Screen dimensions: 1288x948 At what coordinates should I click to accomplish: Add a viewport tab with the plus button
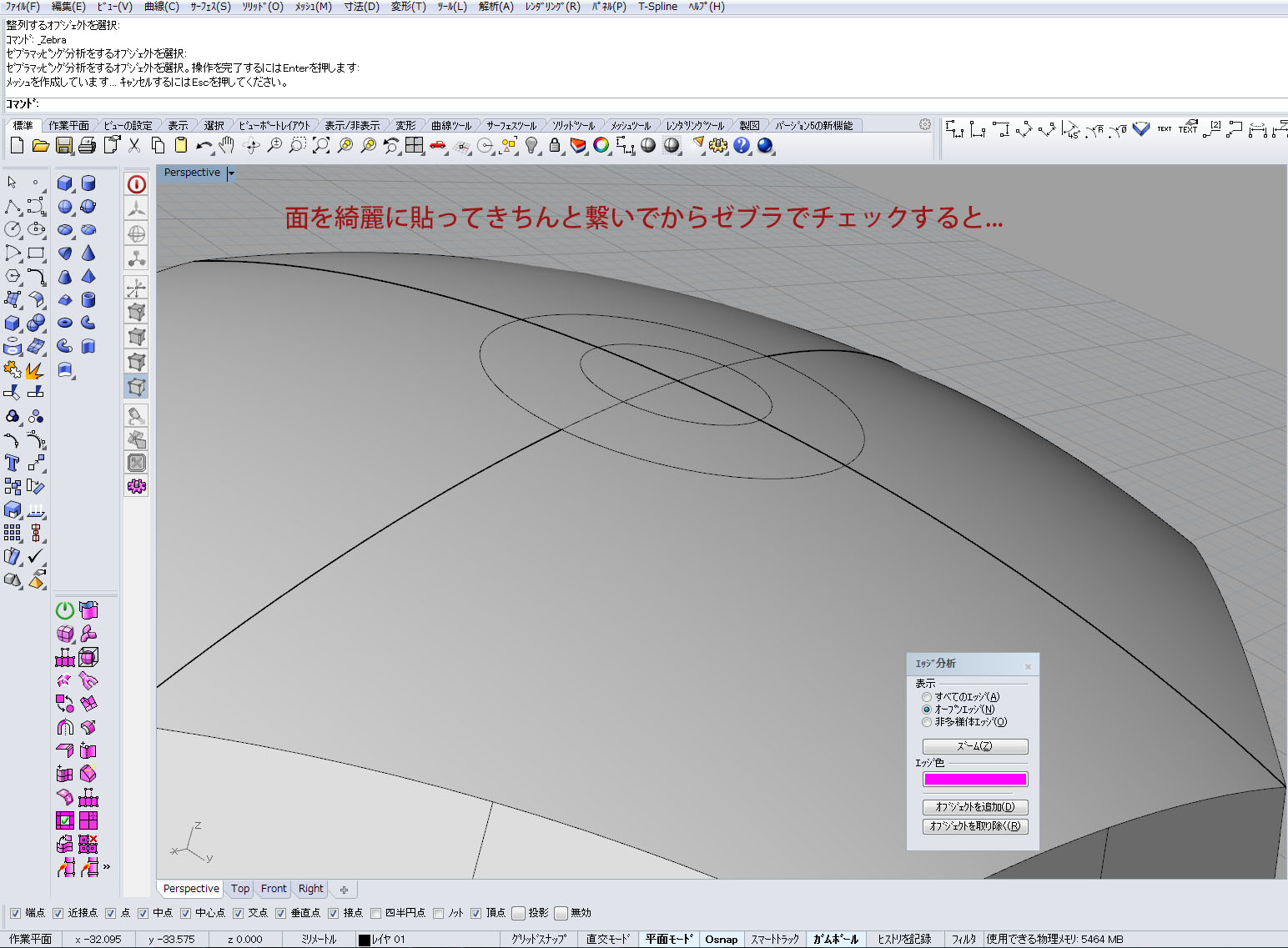tap(344, 890)
